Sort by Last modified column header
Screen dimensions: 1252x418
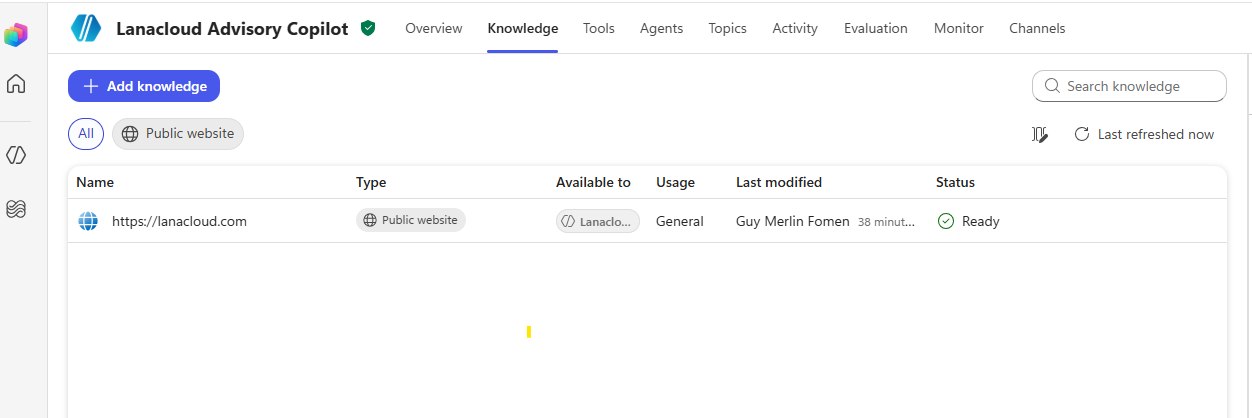[x=779, y=182]
